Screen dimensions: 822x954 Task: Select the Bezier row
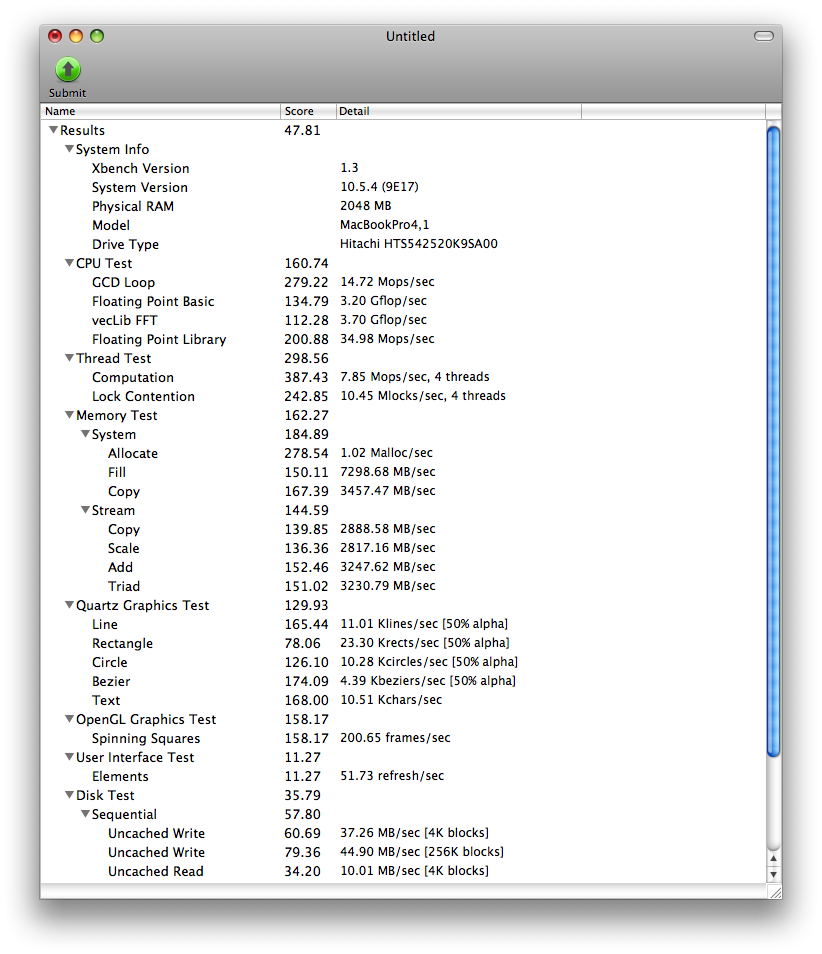(403, 681)
